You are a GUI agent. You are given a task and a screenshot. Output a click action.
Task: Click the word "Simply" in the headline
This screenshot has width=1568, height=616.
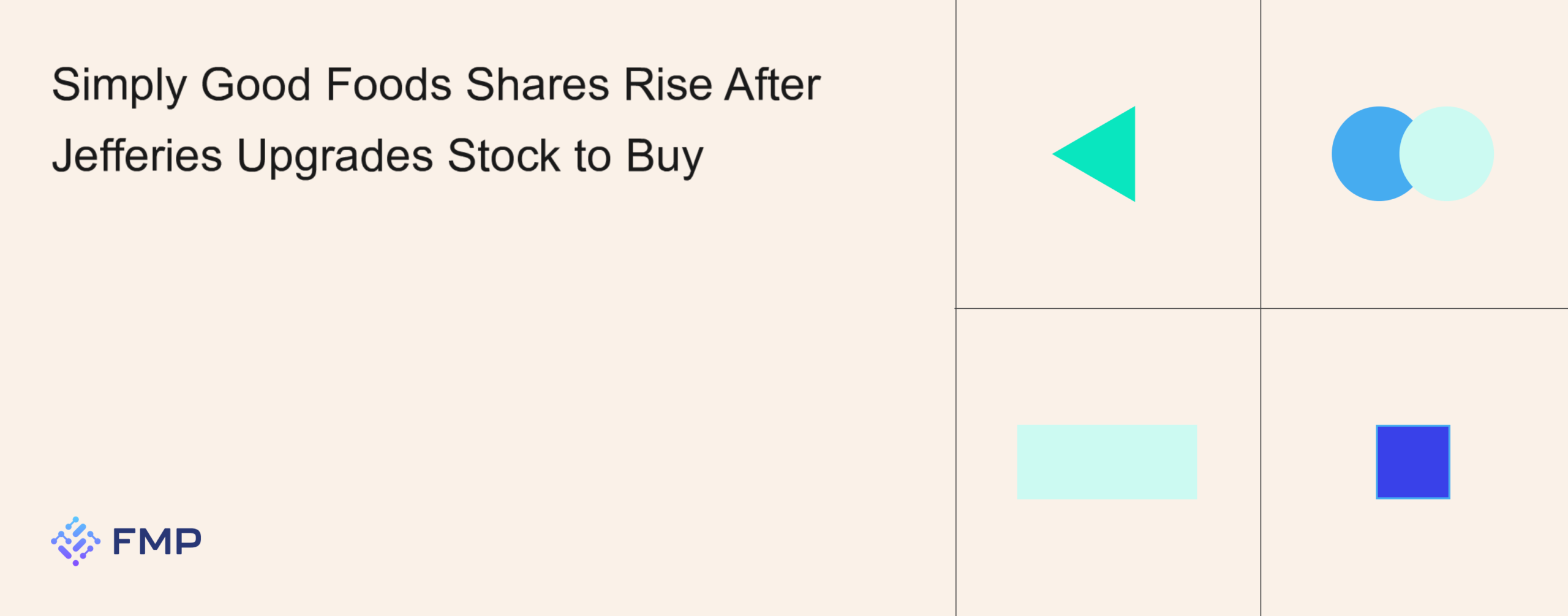(x=119, y=86)
